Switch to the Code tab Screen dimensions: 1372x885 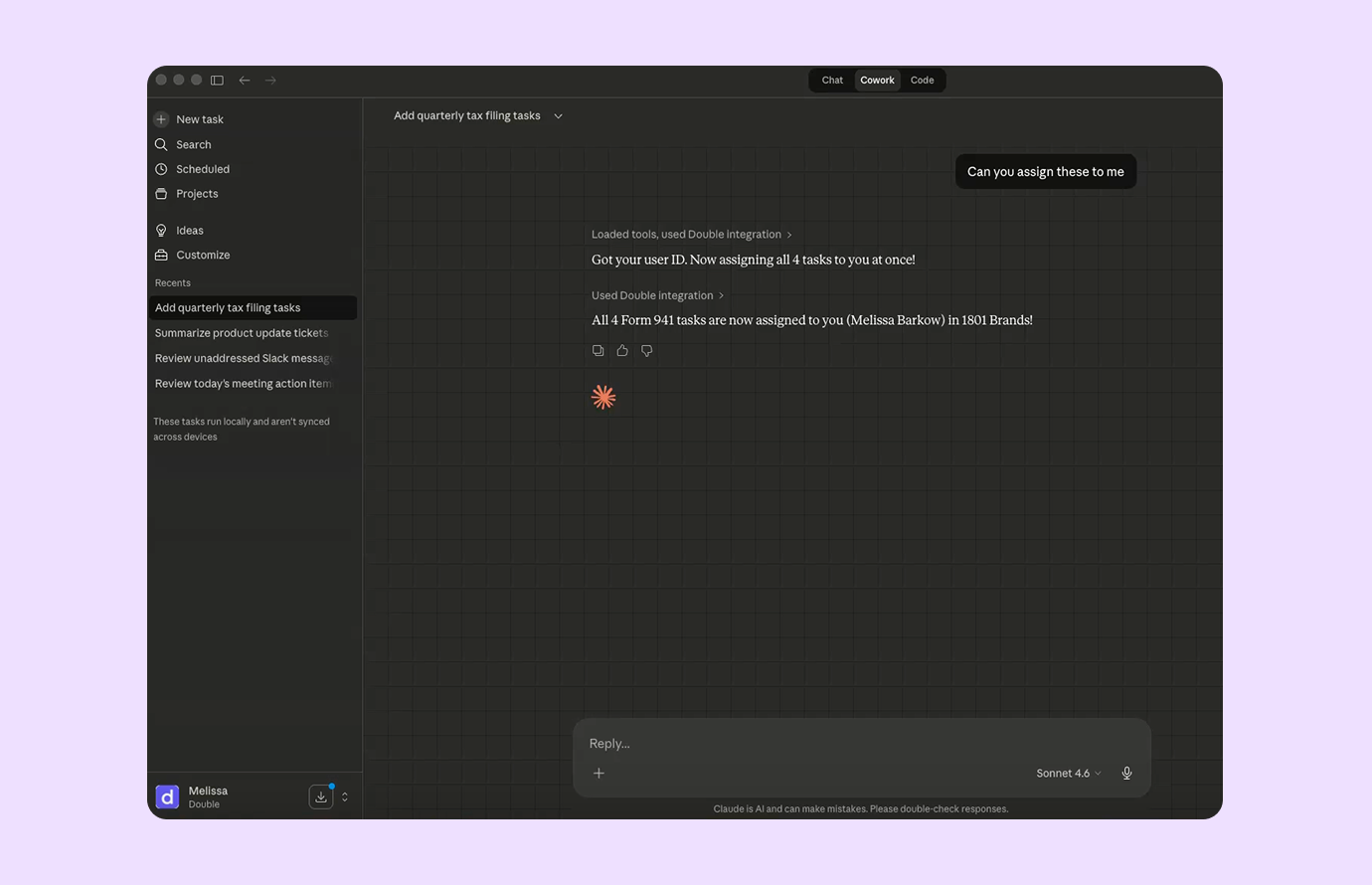pos(922,81)
